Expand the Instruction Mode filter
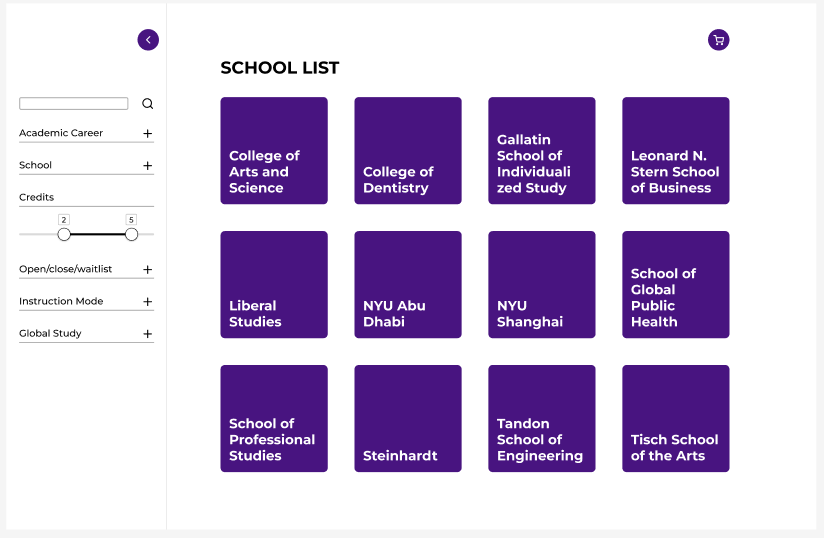The height and width of the screenshot is (538, 824). [x=148, y=302]
